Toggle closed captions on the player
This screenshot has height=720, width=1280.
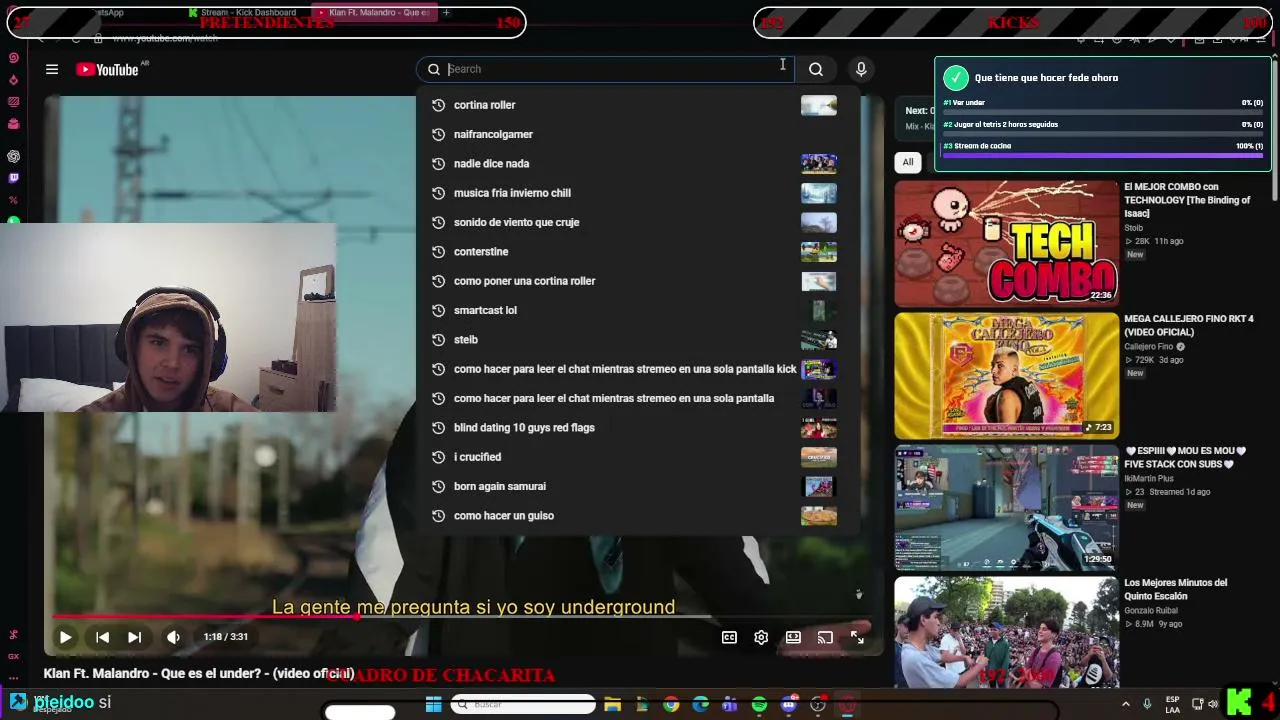point(729,637)
